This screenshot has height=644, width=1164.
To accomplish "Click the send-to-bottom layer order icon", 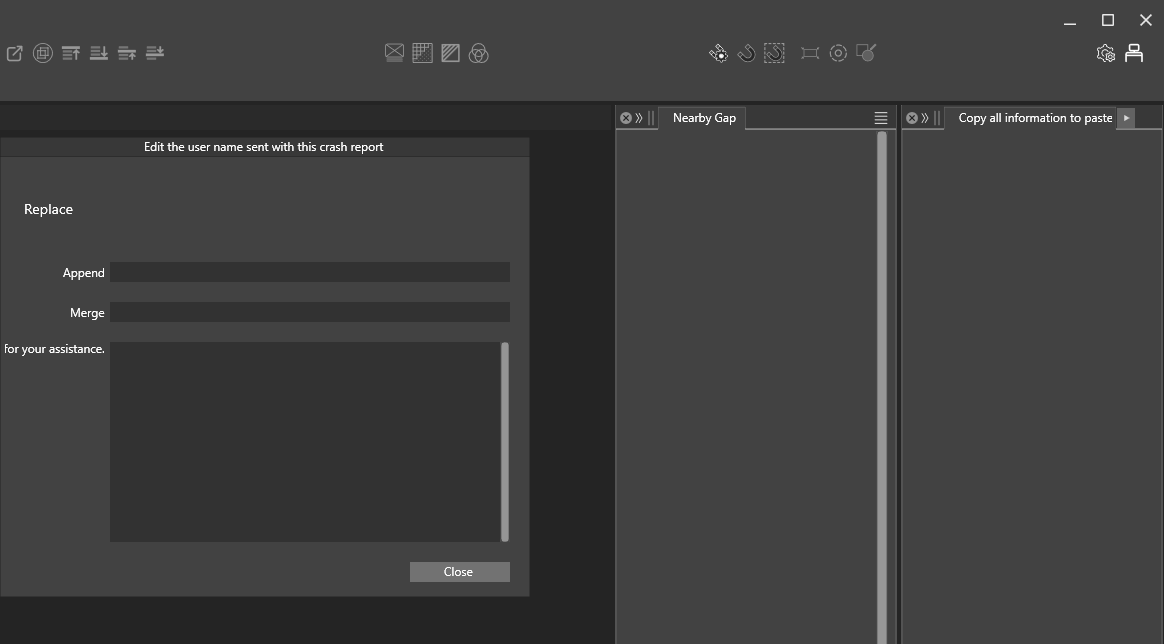I will (99, 54).
